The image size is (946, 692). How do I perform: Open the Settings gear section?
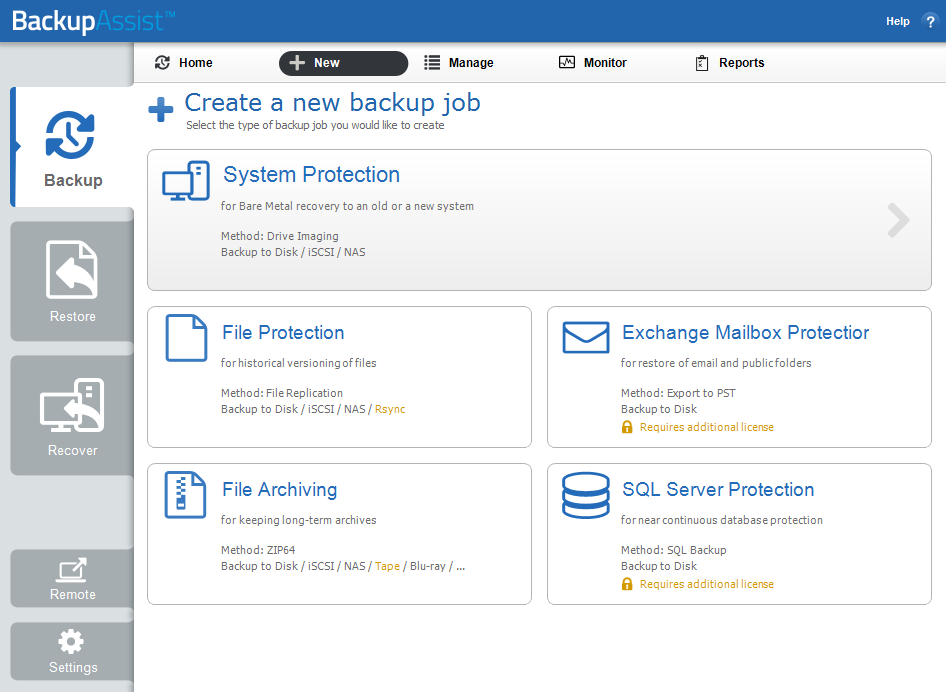(72, 652)
